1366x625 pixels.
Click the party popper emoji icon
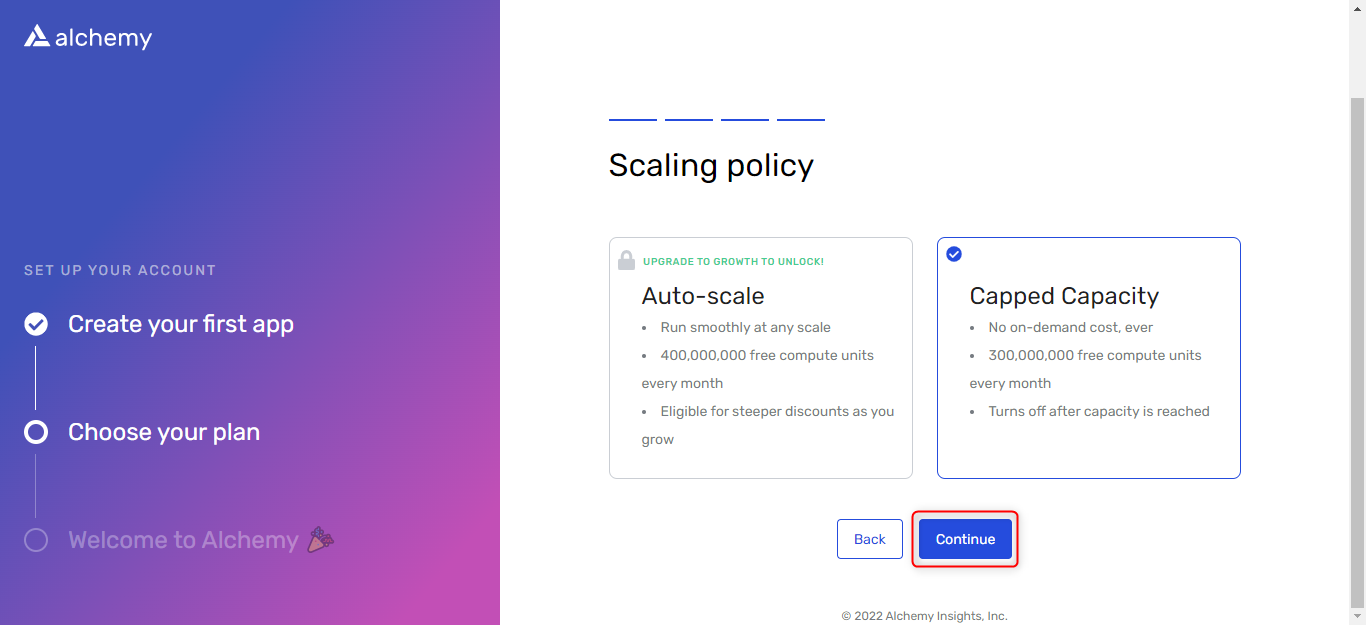click(321, 540)
